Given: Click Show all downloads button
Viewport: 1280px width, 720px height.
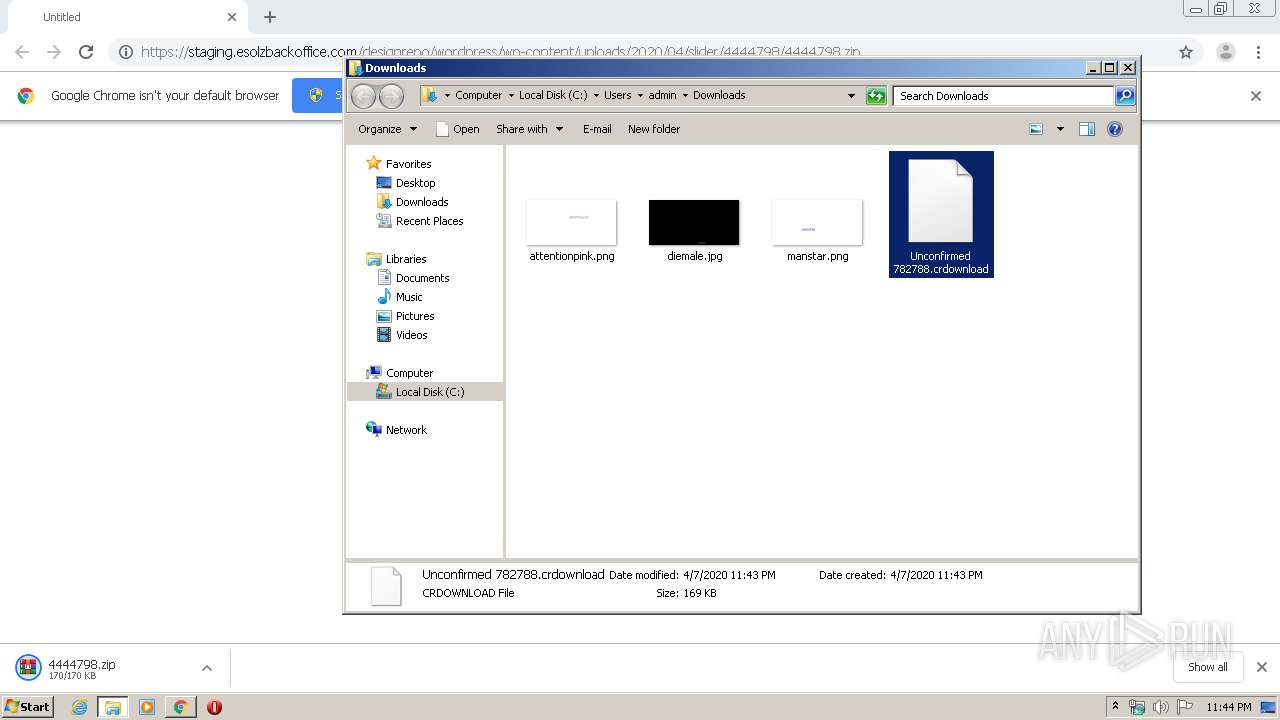Looking at the screenshot, I should point(1208,667).
